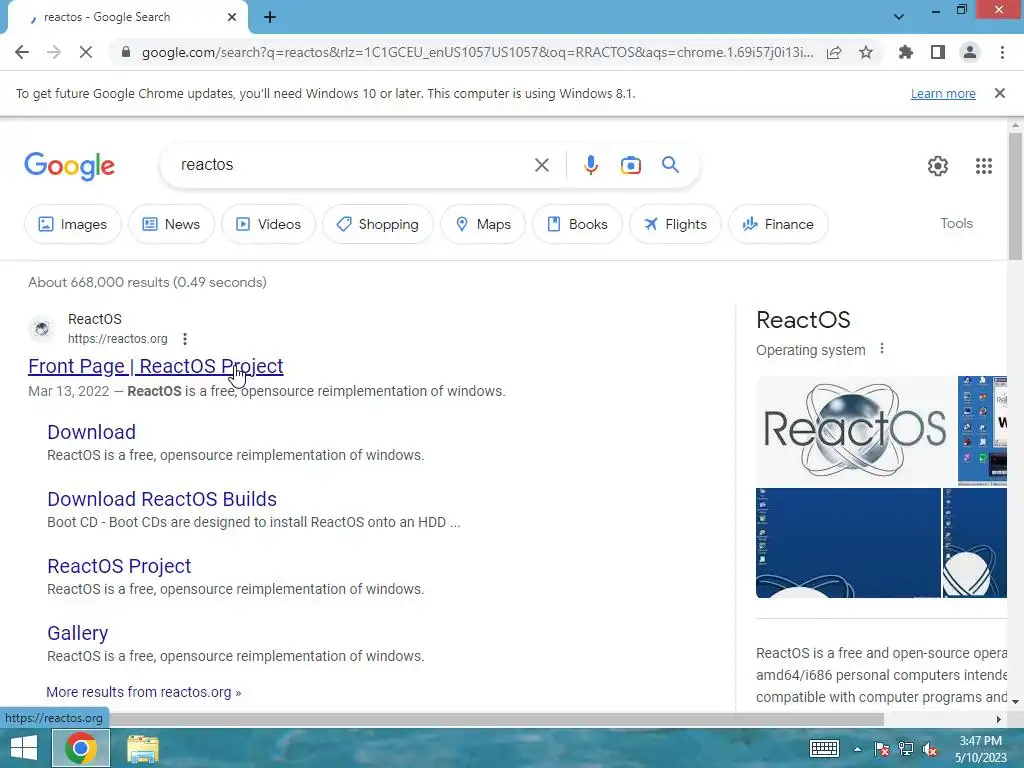This screenshot has width=1024, height=768.
Task: Switch to News results
Action: coord(171,224)
